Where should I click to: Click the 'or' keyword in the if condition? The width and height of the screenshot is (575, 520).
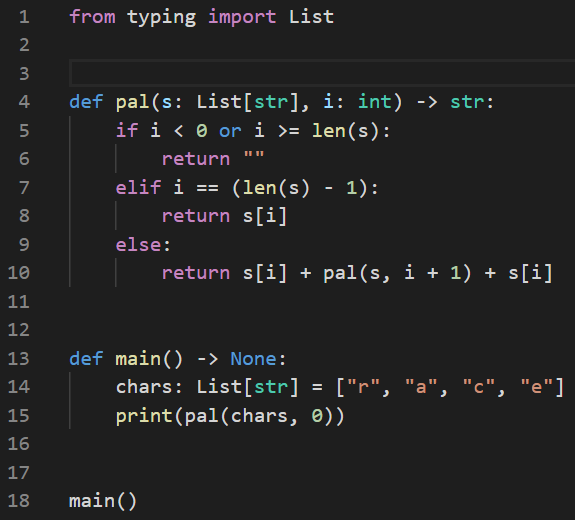click(230, 131)
